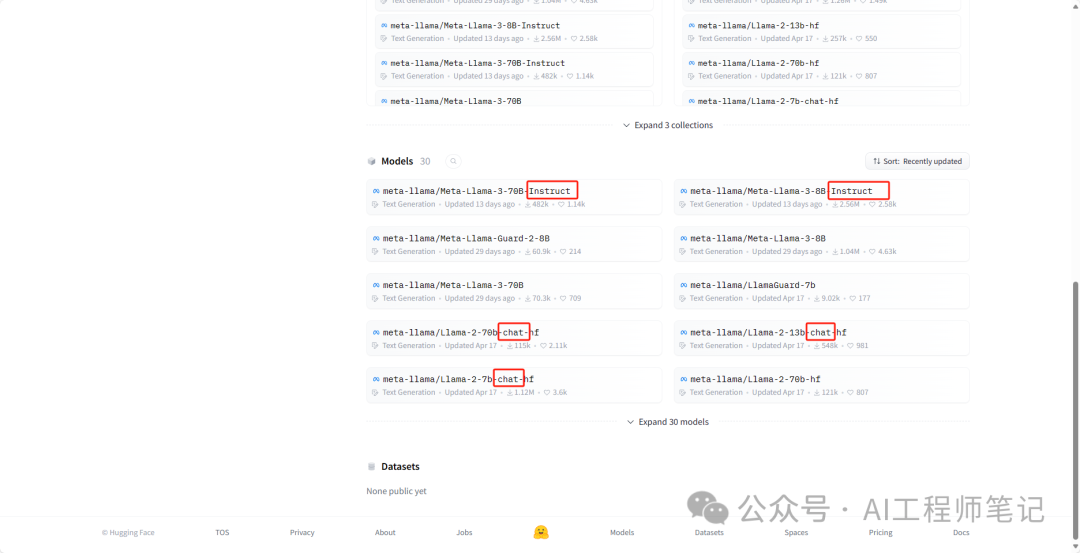
Task: Open meta-llama/Llama-2-7b-chat-hf in Models list
Action: click(514, 385)
